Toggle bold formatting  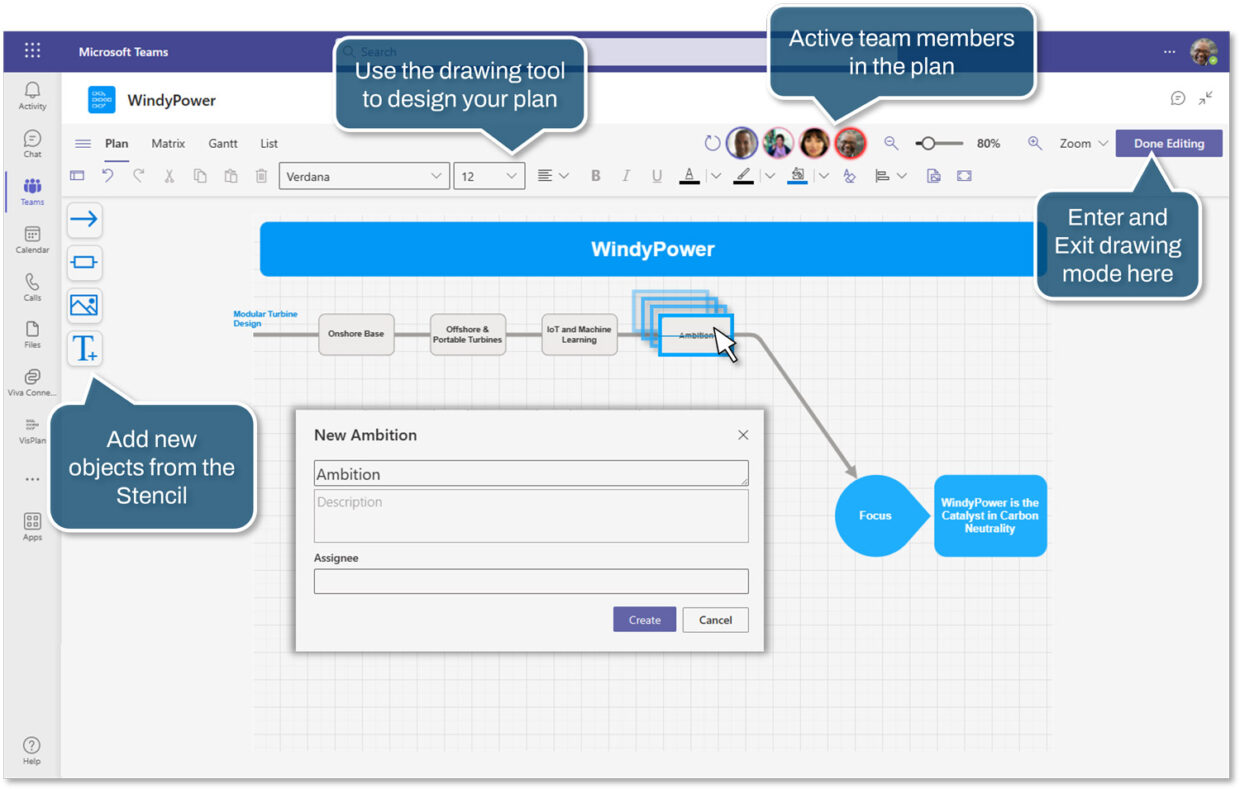[x=595, y=175]
